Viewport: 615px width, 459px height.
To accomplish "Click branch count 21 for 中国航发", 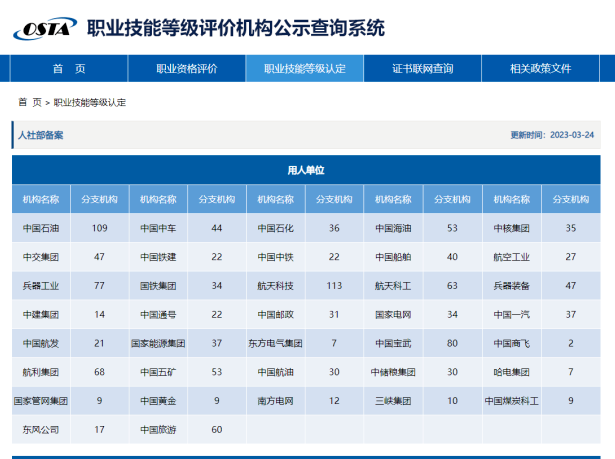I will click(99, 343).
